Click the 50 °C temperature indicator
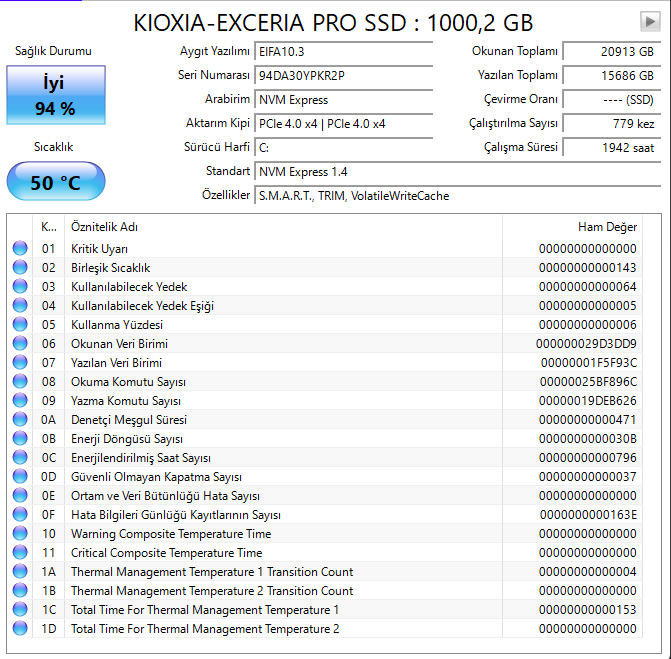671x659 pixels. coord(56,181)
